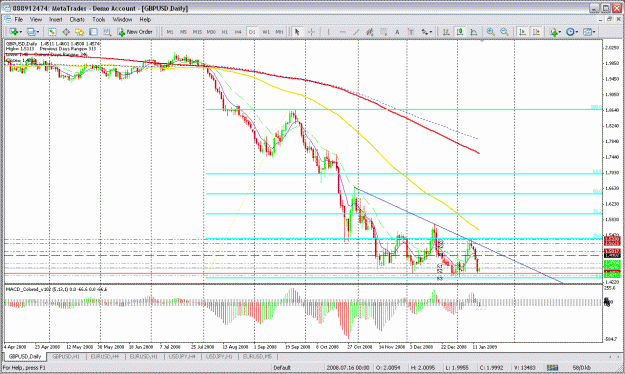
Task: Switch chart to M1 timeframe
Action: [170, 32]
